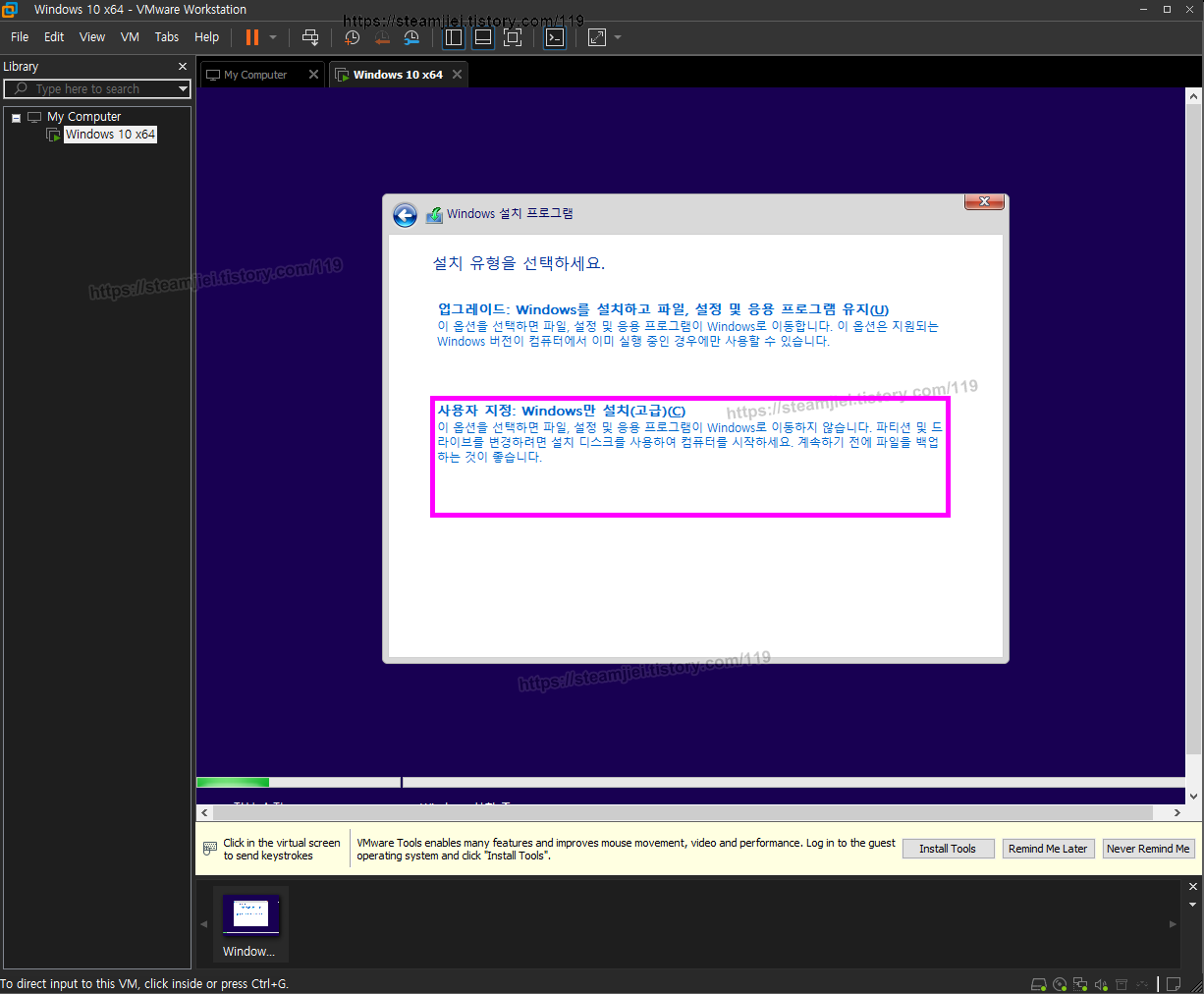Click the vertical scrollbar's down arrow

tap(1193, 797)
